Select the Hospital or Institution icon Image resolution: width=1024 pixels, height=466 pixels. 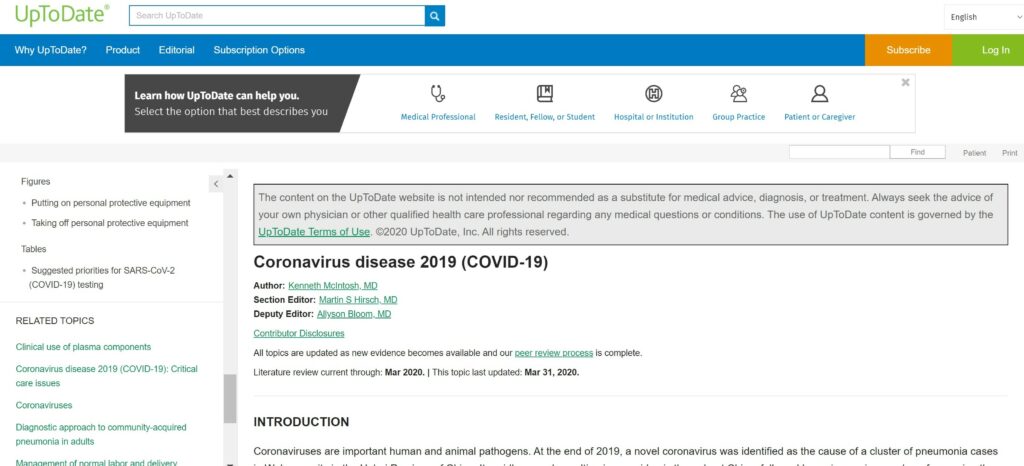pos(654,94)
